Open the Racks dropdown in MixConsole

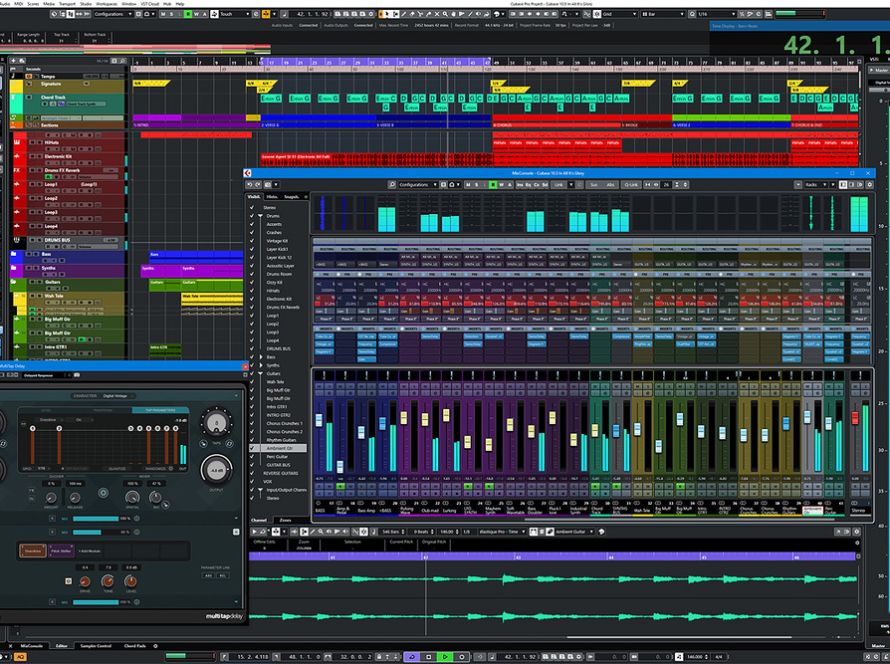pyautogui.click(x=818, y=184)
